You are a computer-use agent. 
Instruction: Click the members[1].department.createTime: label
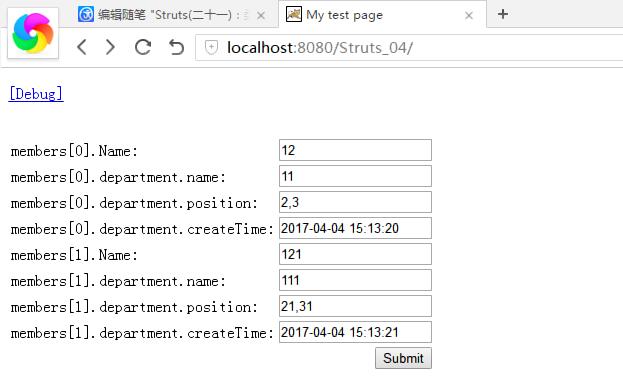point(142,333)
